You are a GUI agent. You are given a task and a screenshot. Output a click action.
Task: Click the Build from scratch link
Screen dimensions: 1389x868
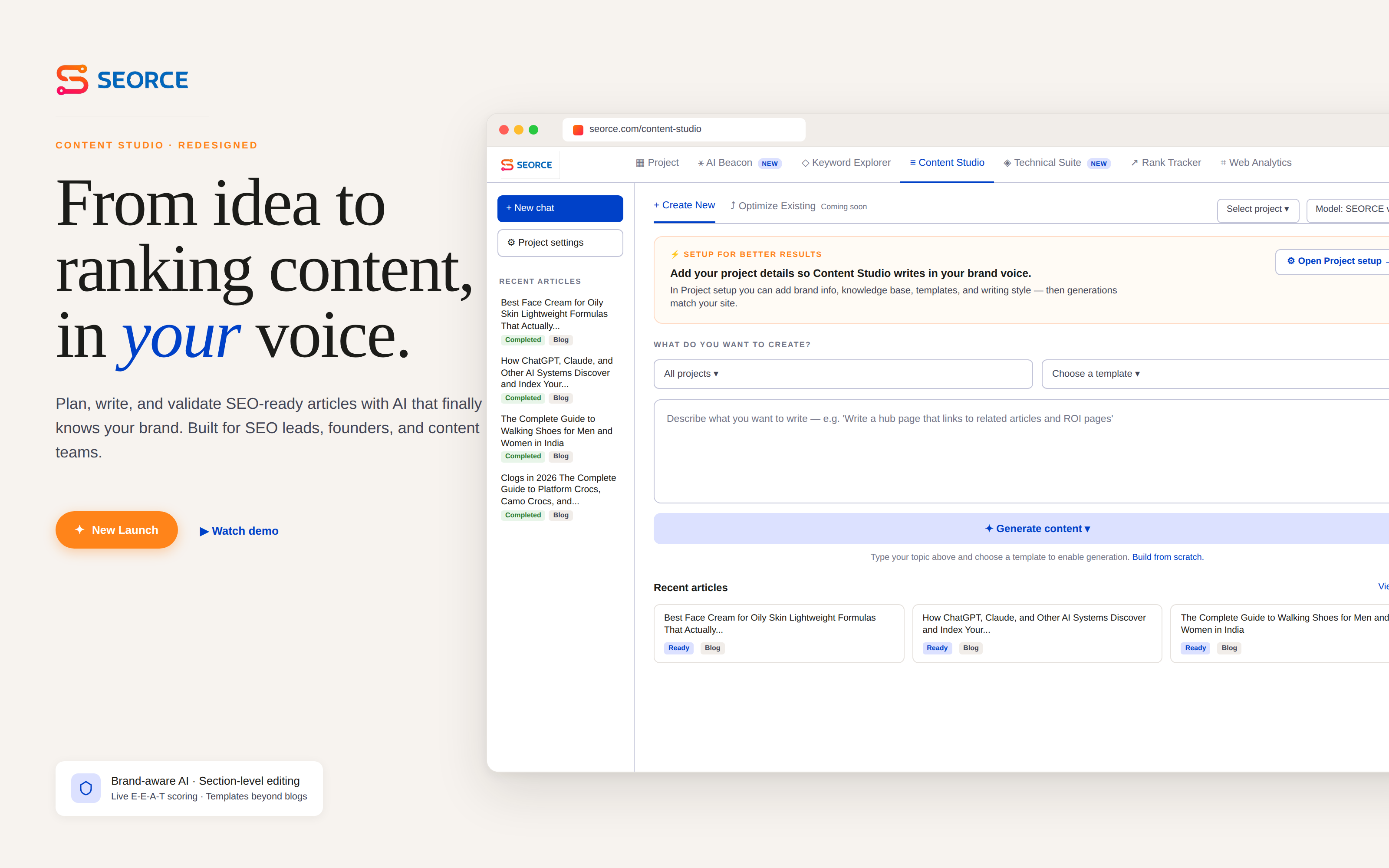pyautogui.click(x=1168, y=557)
